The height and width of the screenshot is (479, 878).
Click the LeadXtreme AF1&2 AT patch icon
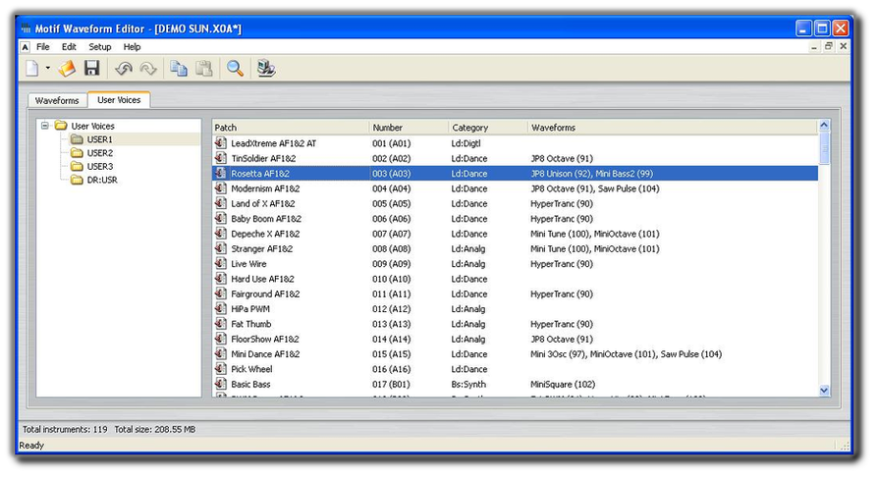tap(221, 143)
